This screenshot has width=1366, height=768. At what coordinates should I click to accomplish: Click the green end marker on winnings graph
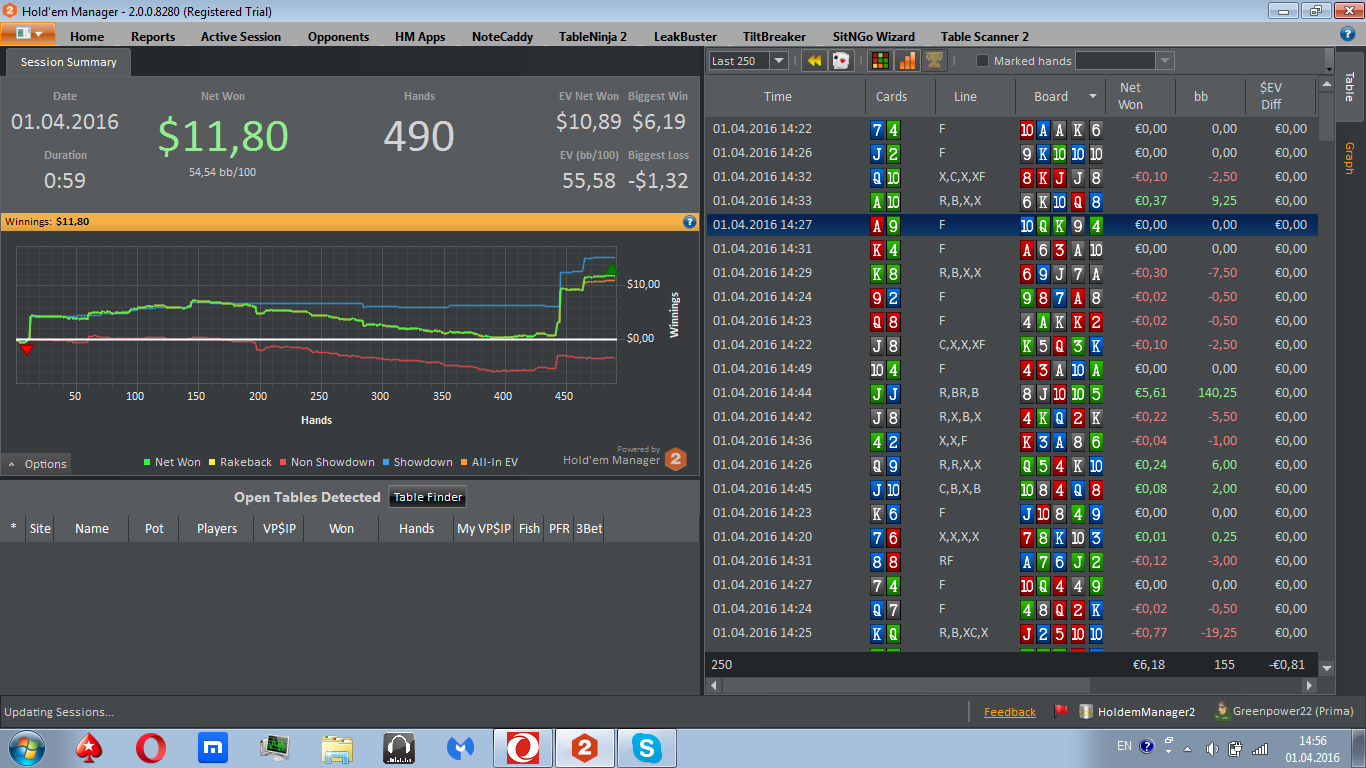(x=612, y=270)
